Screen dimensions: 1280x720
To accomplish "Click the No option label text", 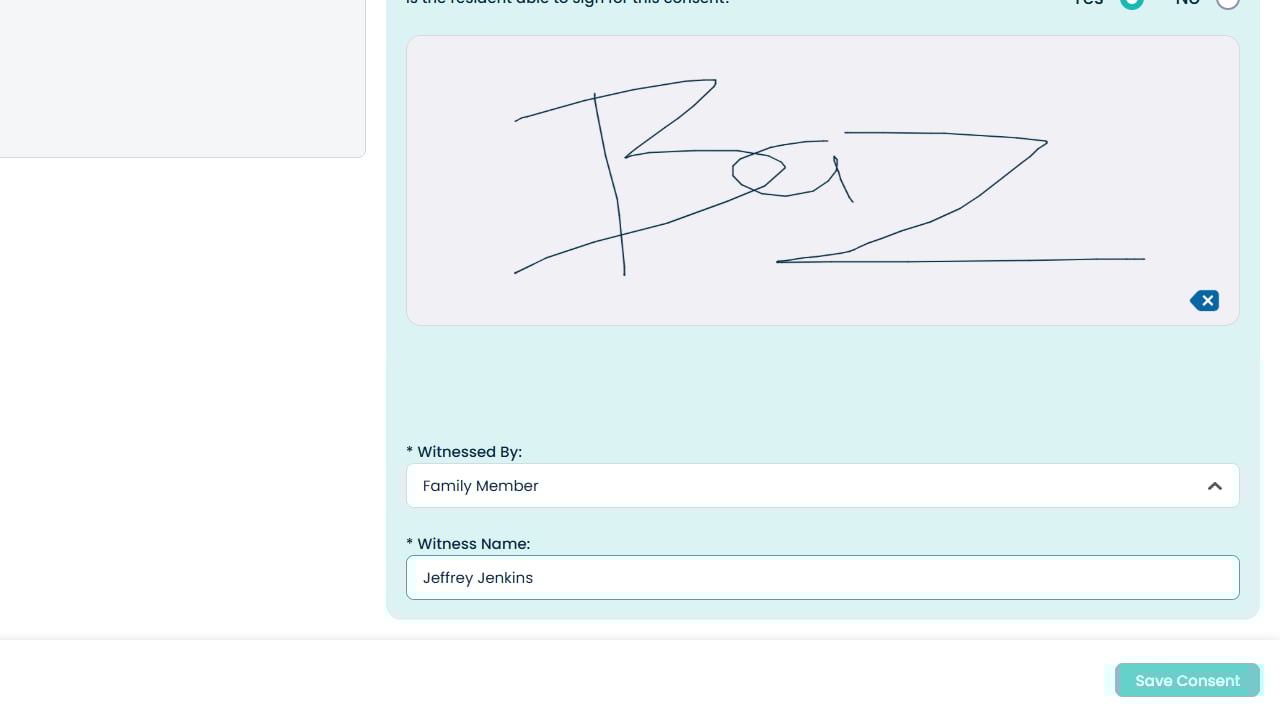I will tap(1187, 3).
